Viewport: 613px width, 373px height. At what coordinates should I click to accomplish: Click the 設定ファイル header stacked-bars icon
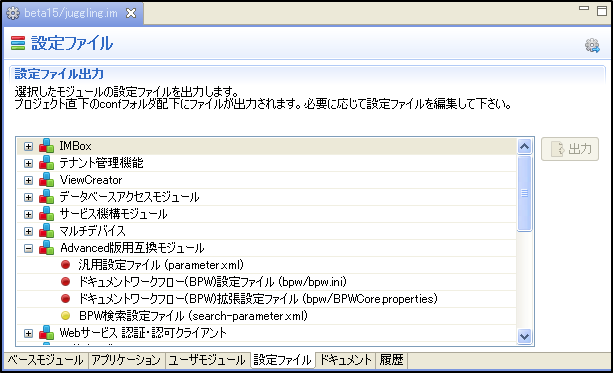point(18,43)
